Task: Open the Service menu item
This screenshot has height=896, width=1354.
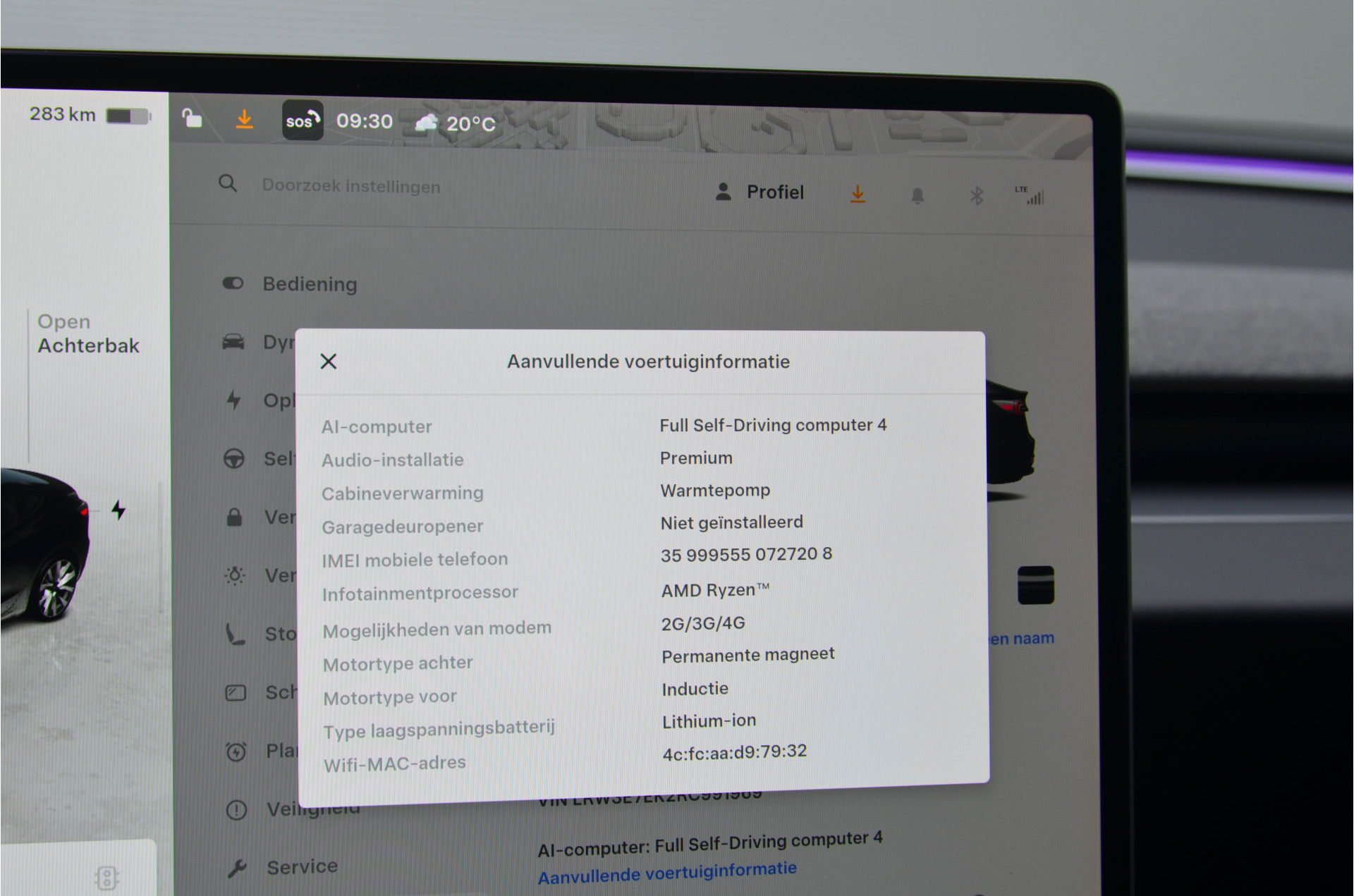Action: 302,867
